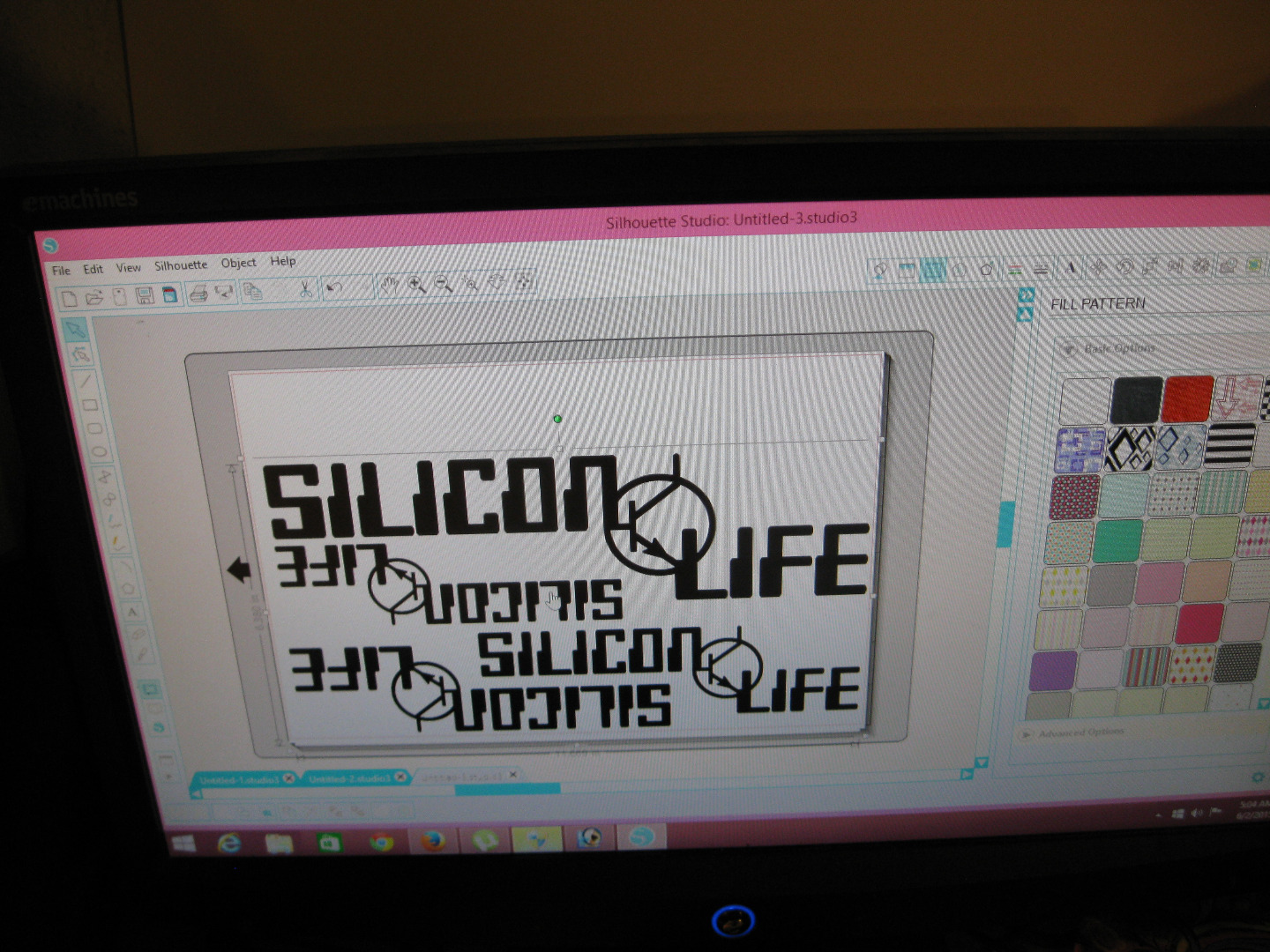Click the Windows Start button
Viewport: 1270px width, 952px height.
click(183, 844)
